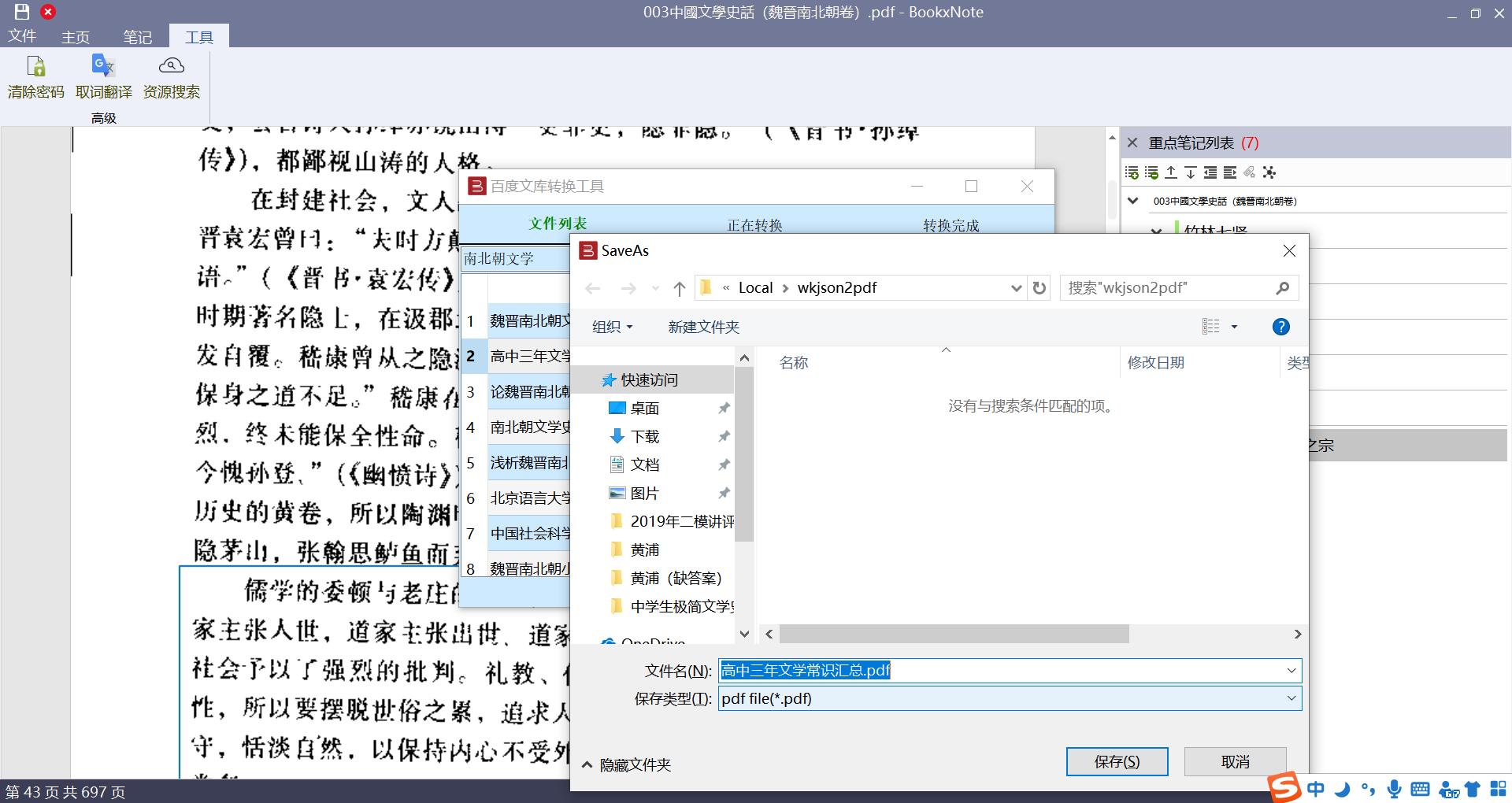Create a folder via 新建文件夹

pyautogui.click(x=702, y=327)
